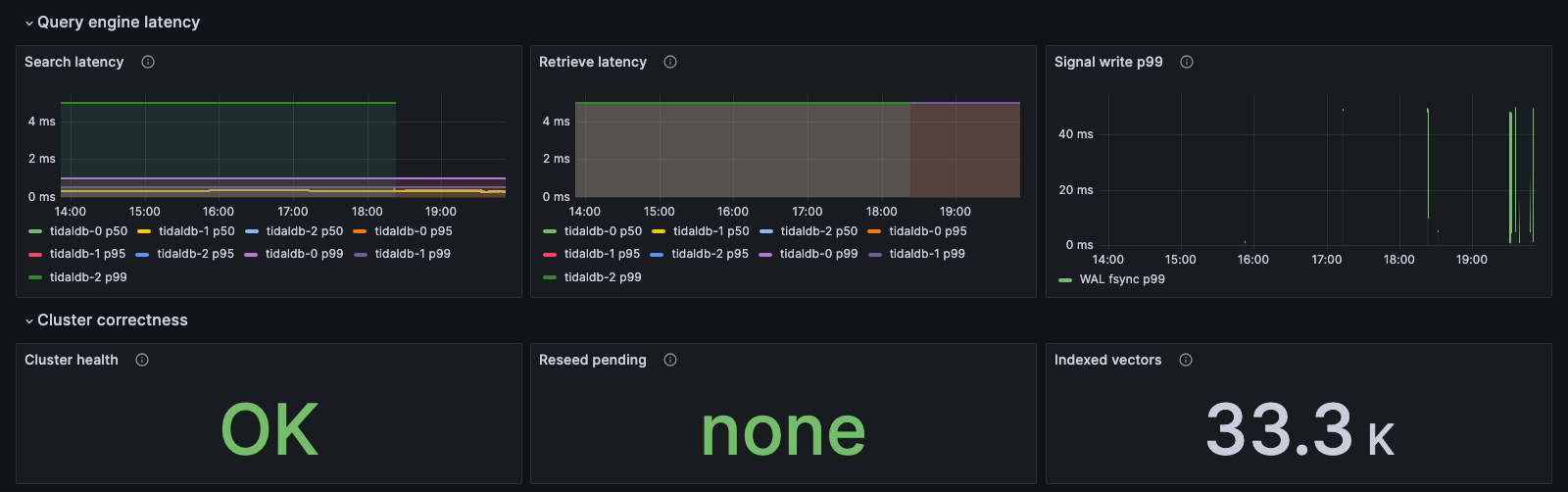Click the Cluster health panel title
The height and width of the screenshot is (492, 1568).
(x=72, y=360)
